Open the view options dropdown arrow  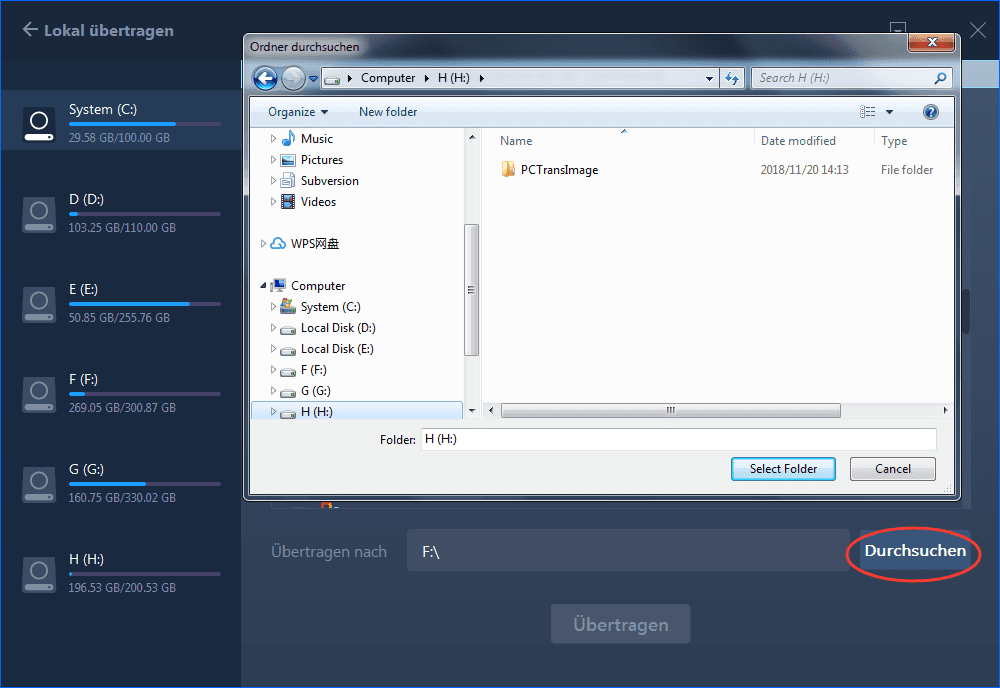tap(889, 112)
